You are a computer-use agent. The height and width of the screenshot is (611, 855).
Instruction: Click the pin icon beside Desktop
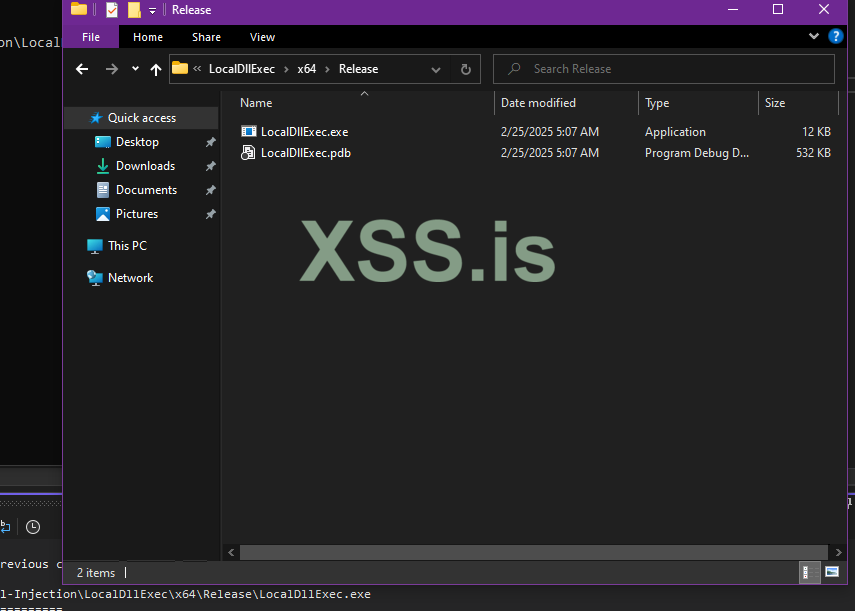tap(210, 142)
